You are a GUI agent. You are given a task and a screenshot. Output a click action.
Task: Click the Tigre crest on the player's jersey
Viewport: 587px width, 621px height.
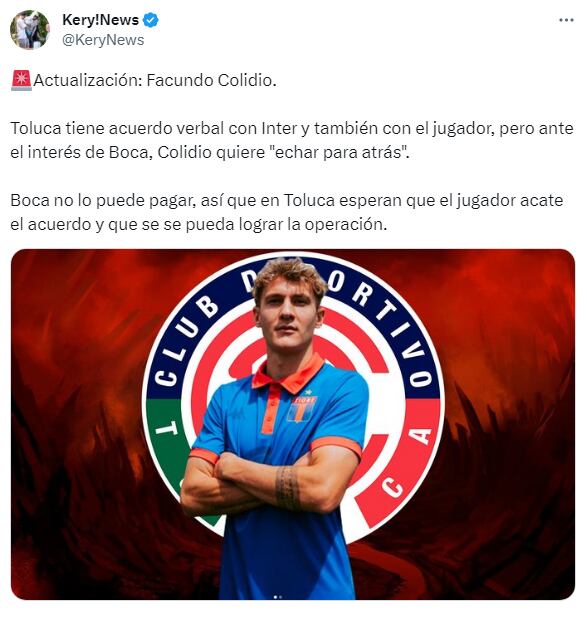tap(302, 410)
